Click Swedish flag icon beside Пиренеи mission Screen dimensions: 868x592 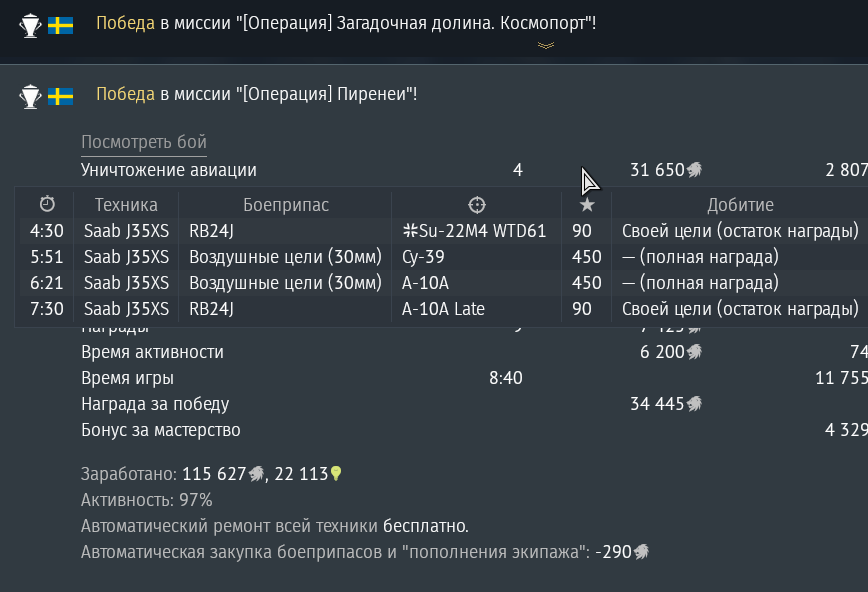[x=60, y=96]
